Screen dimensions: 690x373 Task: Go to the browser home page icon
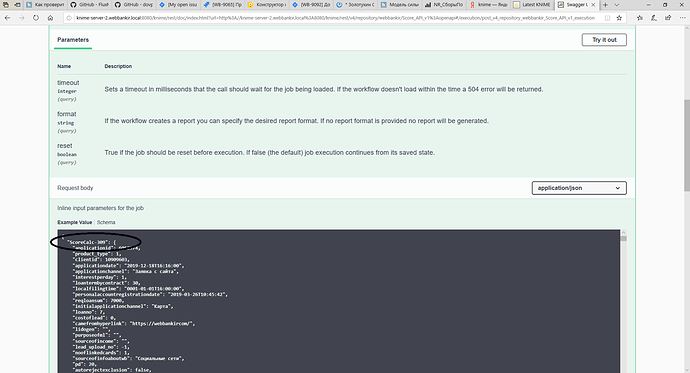point(50,18)
